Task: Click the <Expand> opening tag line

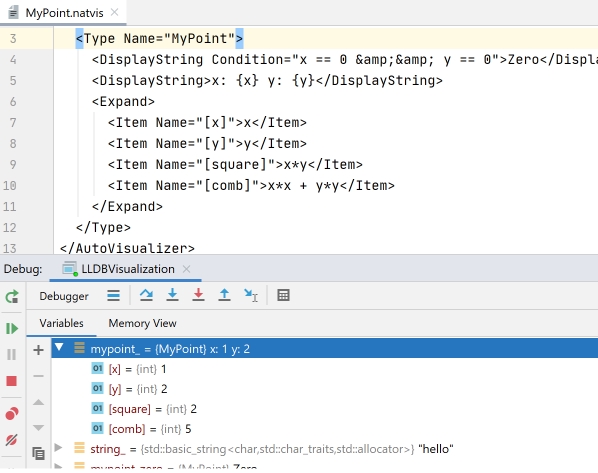Action: 123,101
